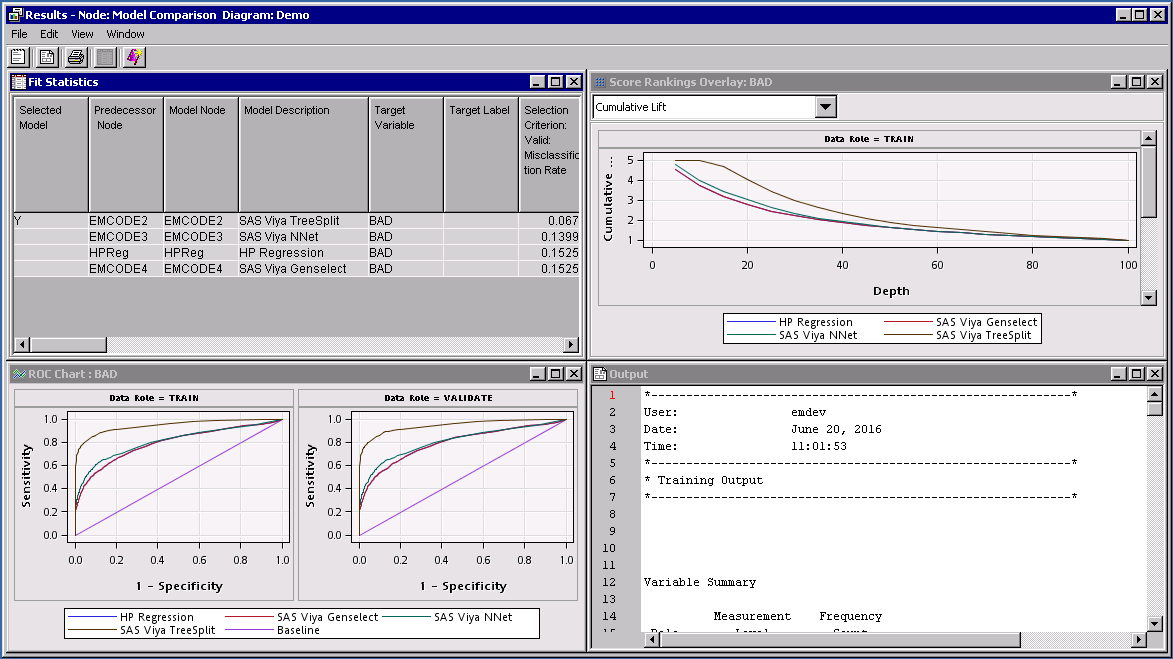Maximize the ROC Chart panel
The width and height of the screenshot is (1173, 659).
coord(555,374)
